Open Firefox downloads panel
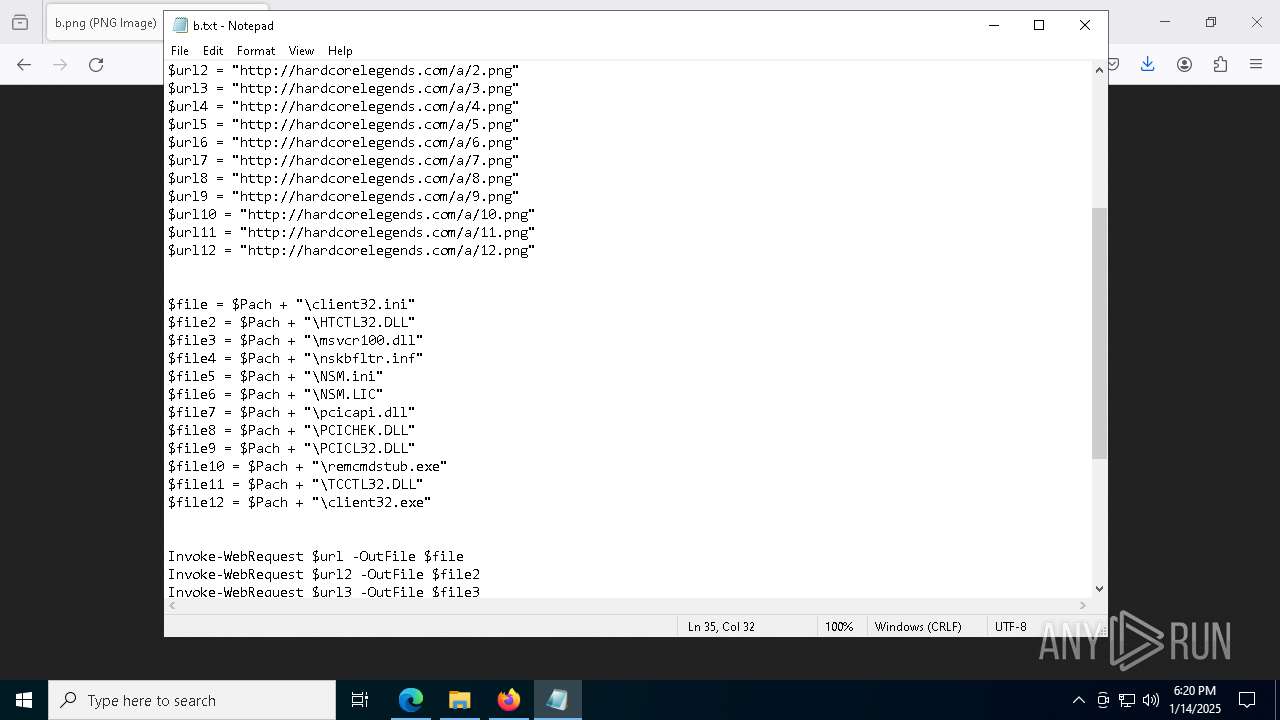This screenshot has height=720, width=1280. tap(1148, 64)
